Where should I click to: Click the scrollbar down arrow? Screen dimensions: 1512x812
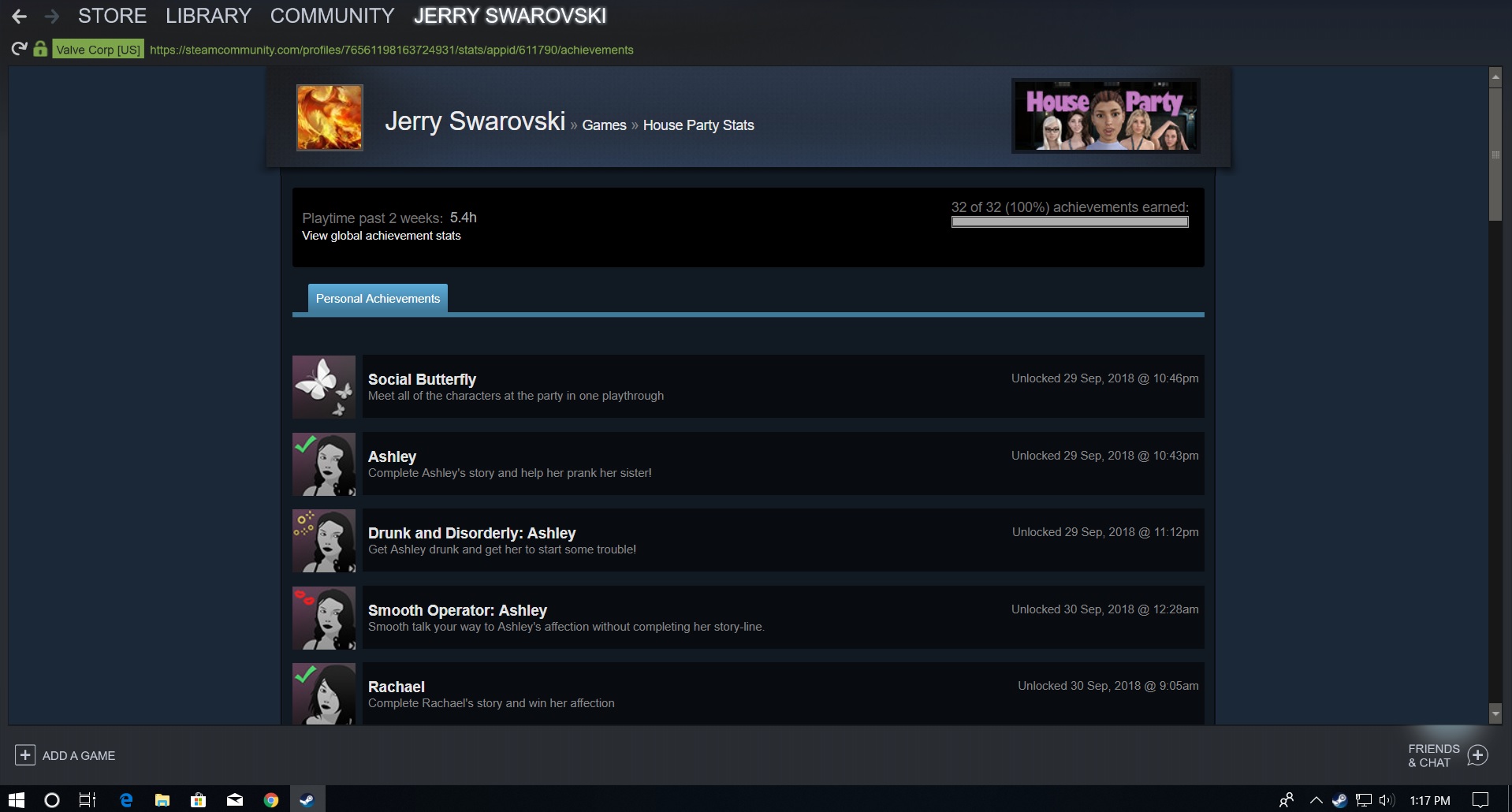1495,713
